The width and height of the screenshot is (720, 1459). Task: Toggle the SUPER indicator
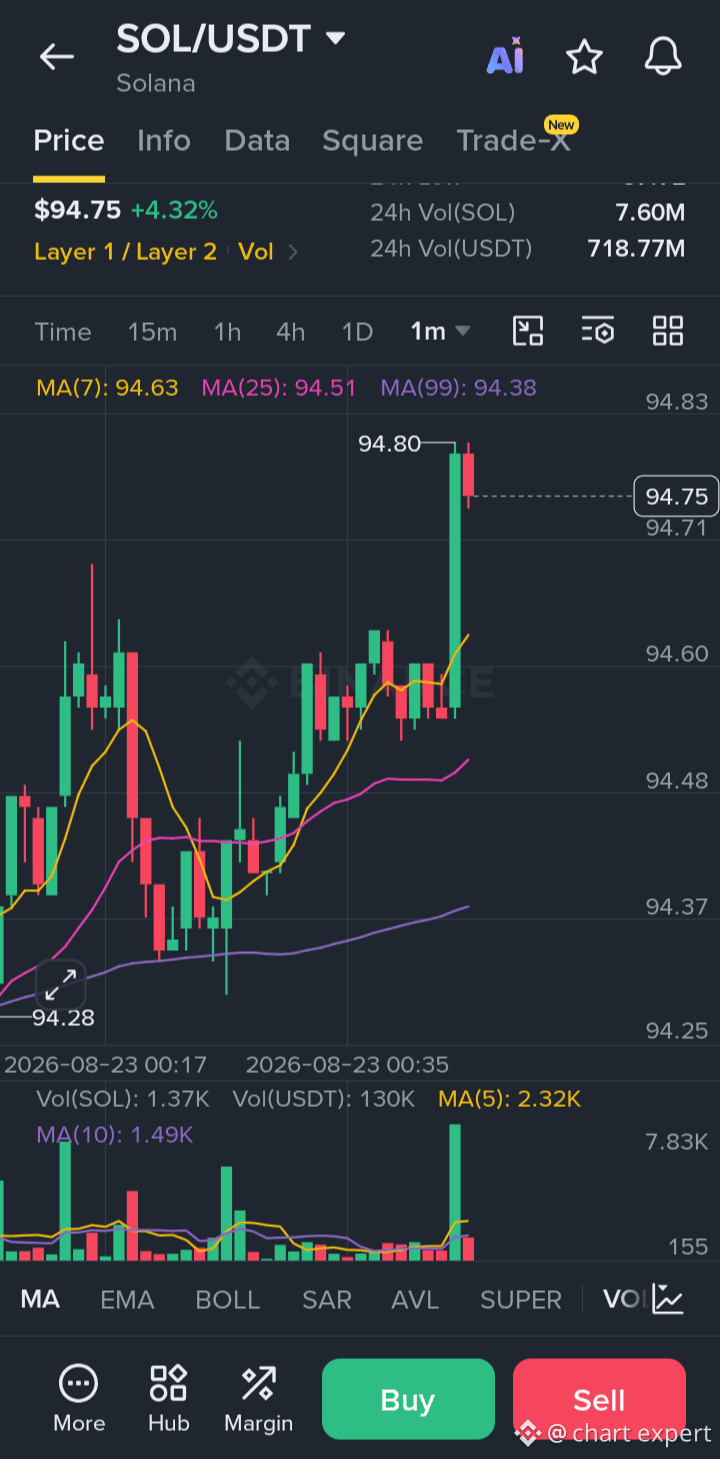coord(521,1299)
